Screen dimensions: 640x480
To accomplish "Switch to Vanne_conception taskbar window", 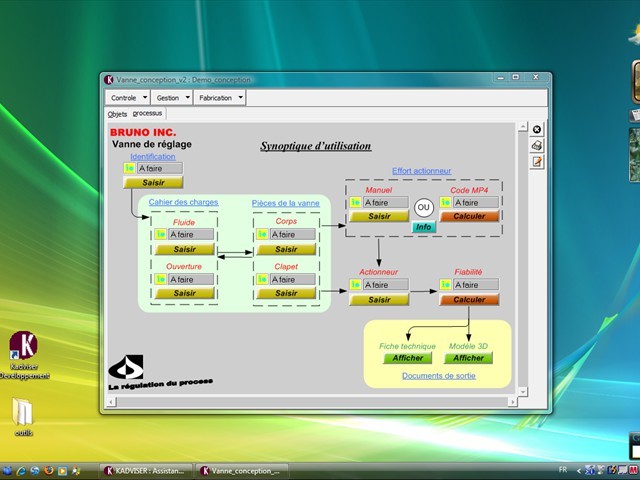I will [242, 471].
